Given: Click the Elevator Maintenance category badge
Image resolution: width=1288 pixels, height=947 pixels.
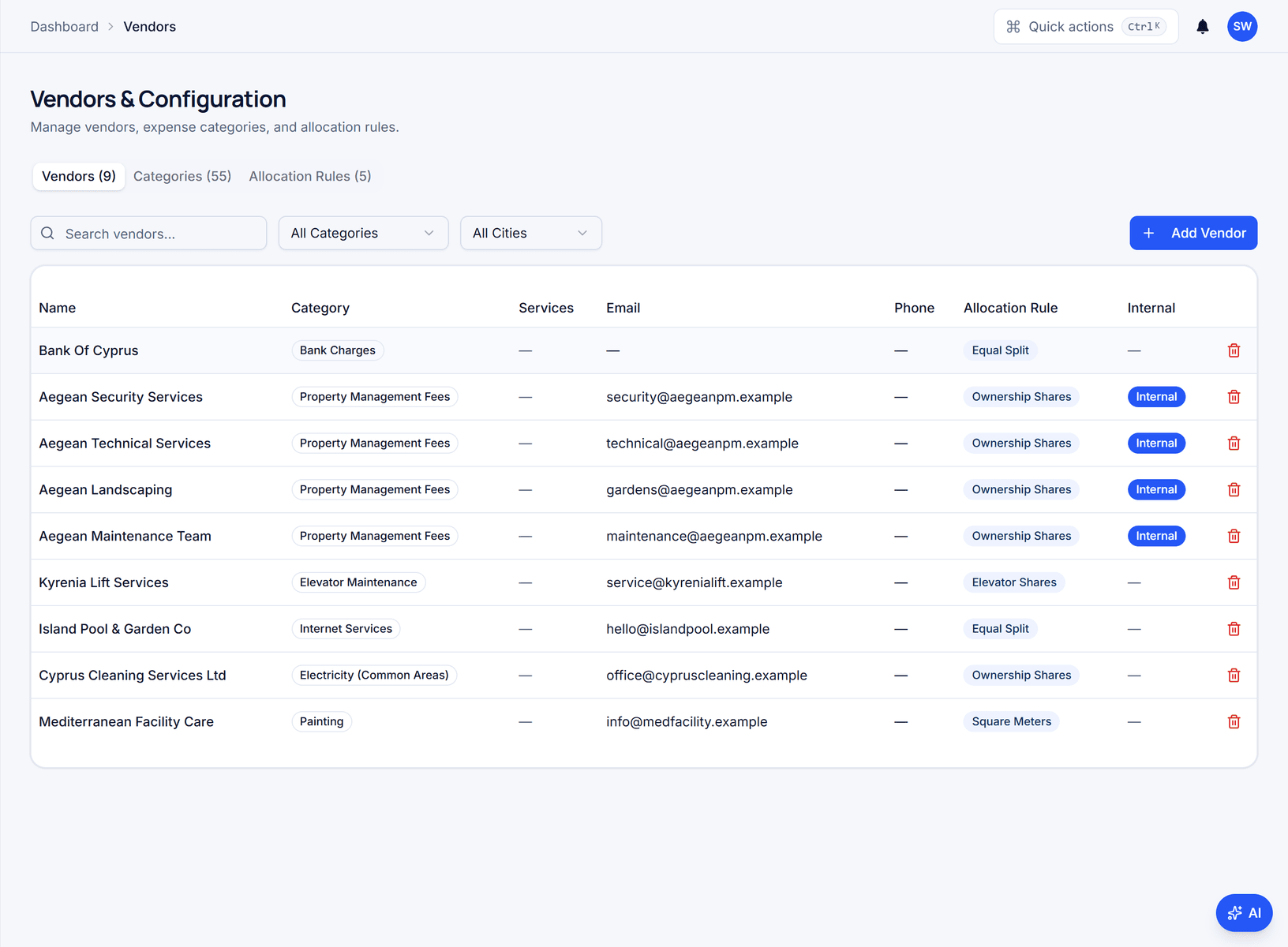Looking at the screenshot, I should point(358,582).
